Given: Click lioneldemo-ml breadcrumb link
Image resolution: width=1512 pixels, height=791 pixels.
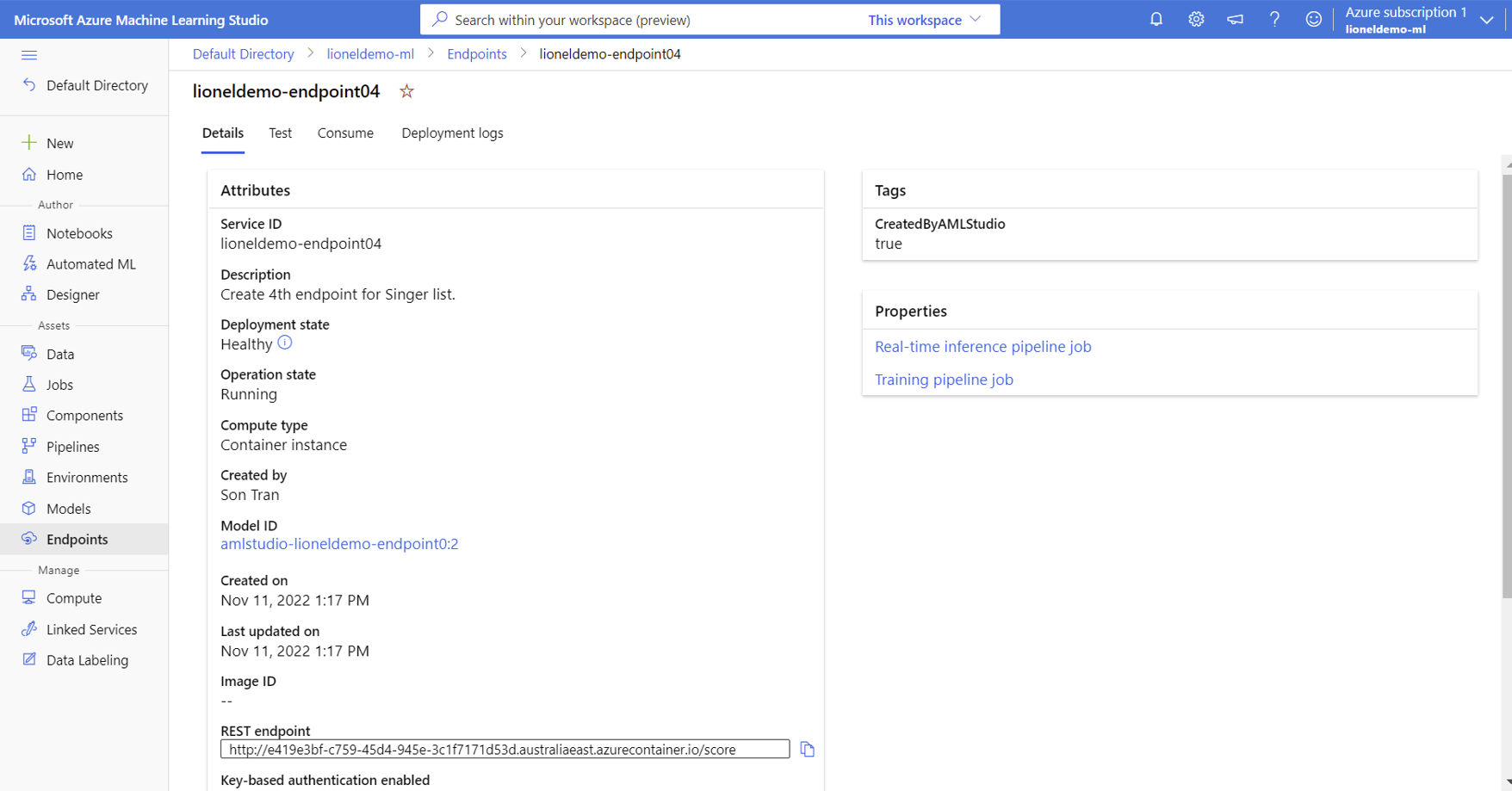Looking at the screenshot, I should click(370, 54).
